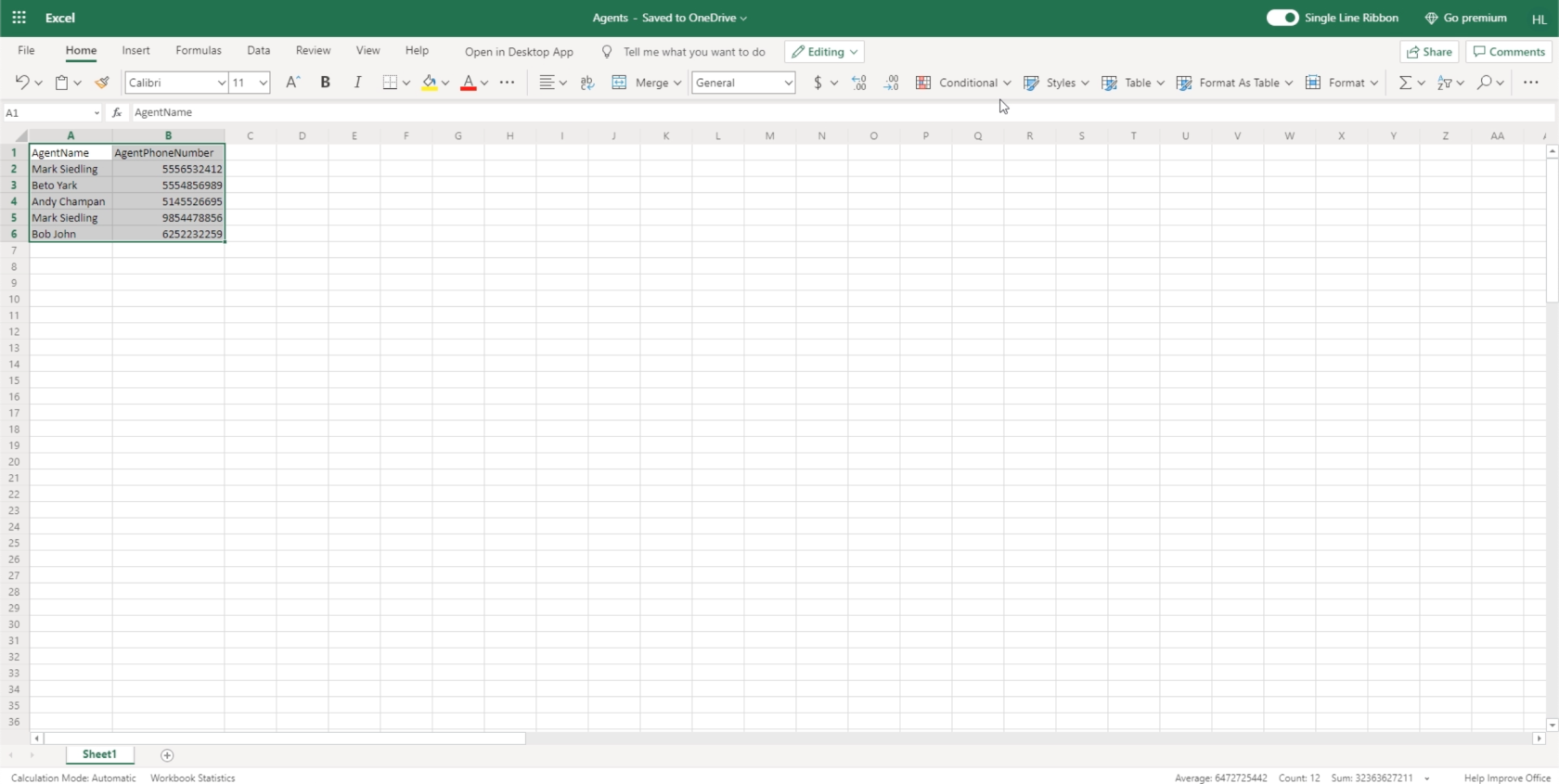Click Open in Desktop App
Image resolution: width=1559 pixels, height=784 pixels.
point(519,52)
